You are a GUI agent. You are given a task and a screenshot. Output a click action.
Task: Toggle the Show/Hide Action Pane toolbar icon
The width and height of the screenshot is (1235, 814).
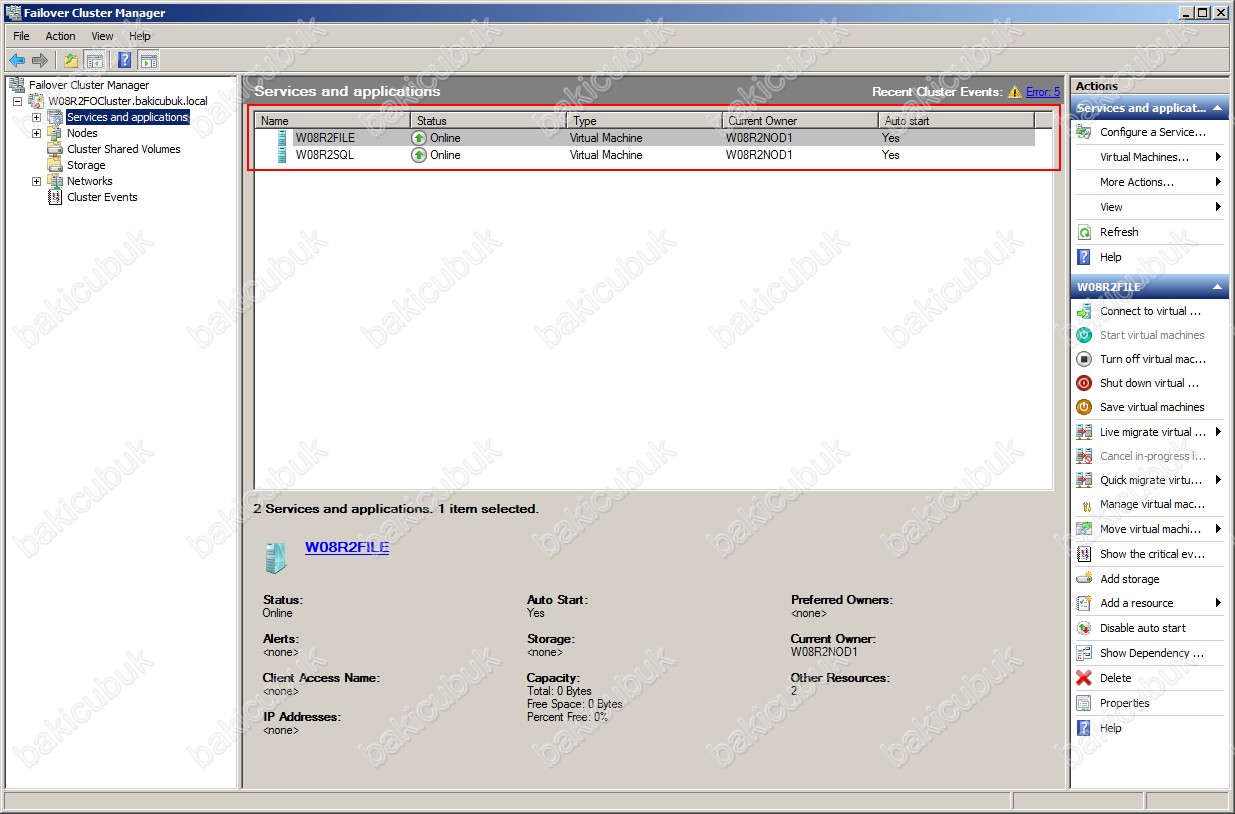tap(149, 60)
